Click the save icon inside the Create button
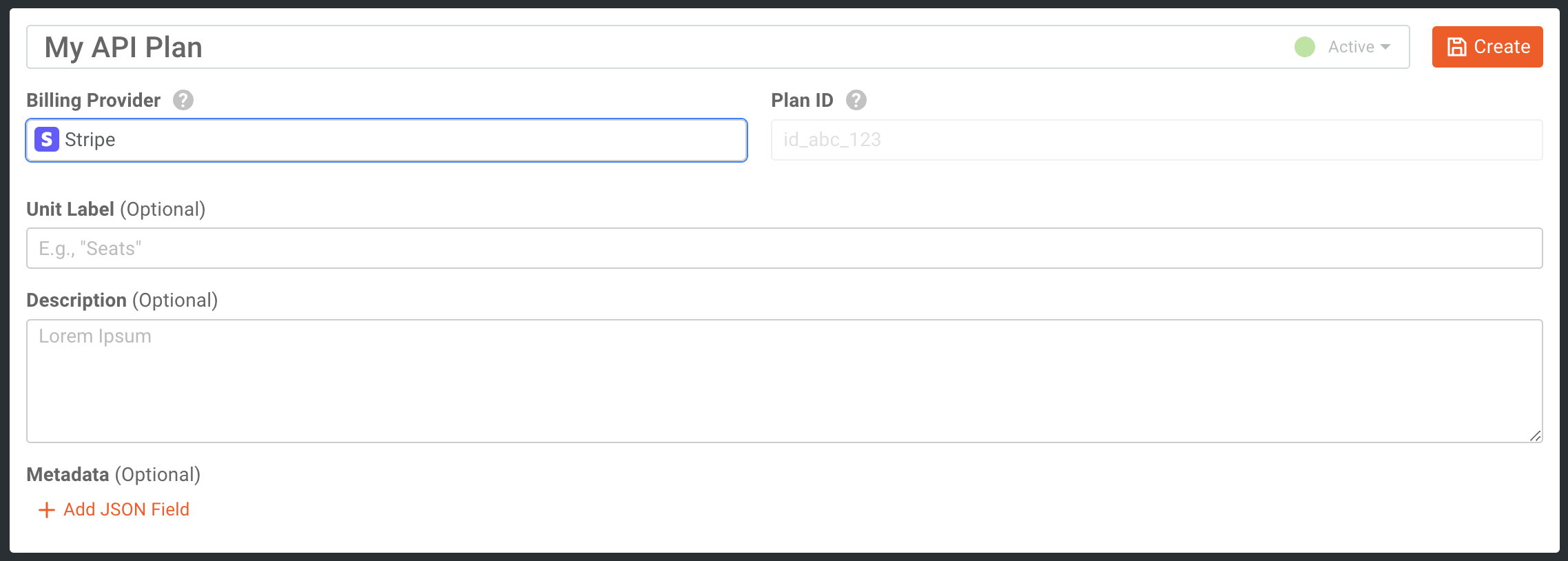The height and width of the screenshot is (561, 1568). 1456,46
